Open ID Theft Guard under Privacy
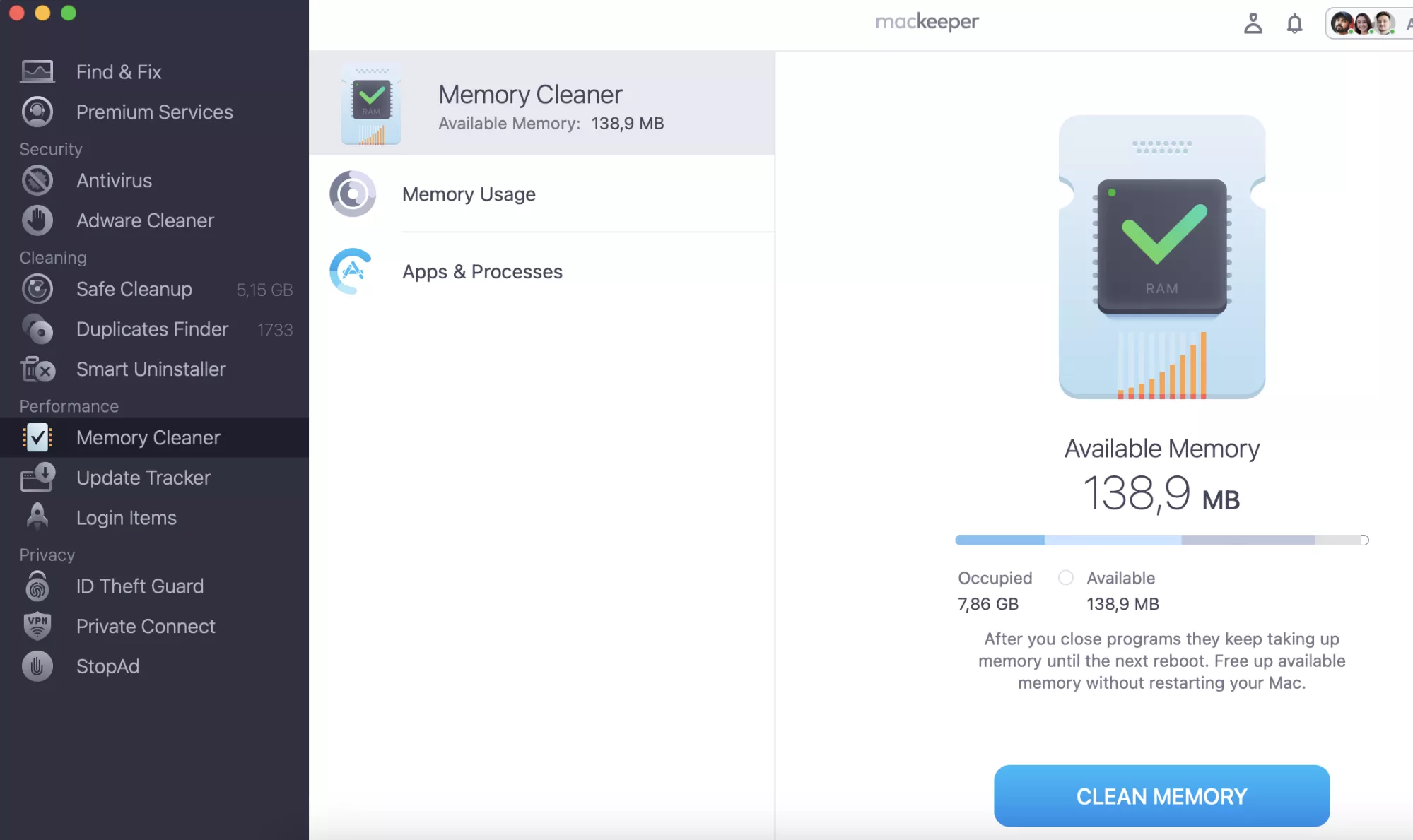Screen dimensions: 1413x840 tap(139, 586)
